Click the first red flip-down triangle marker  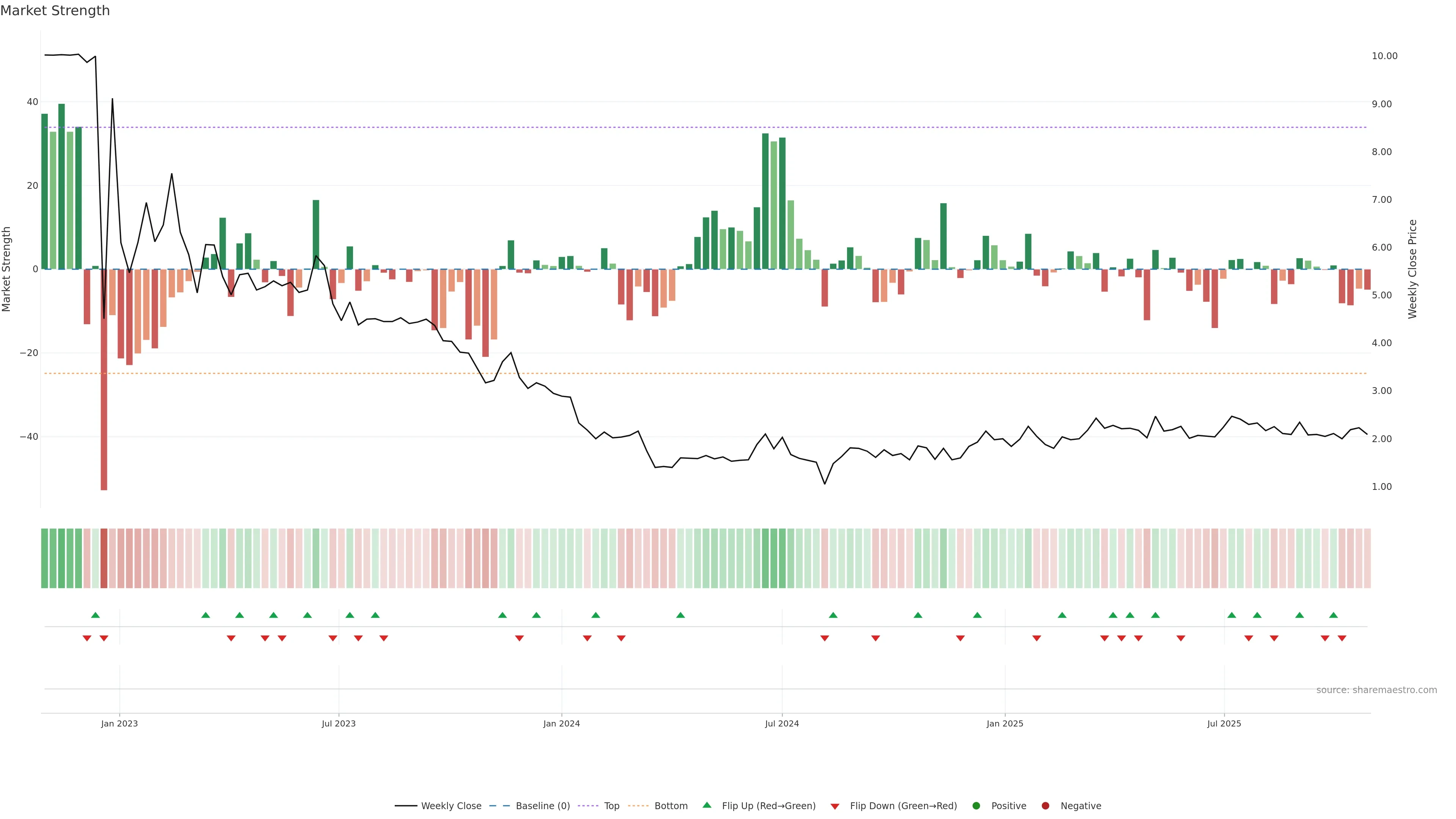[x=87, y=638]
